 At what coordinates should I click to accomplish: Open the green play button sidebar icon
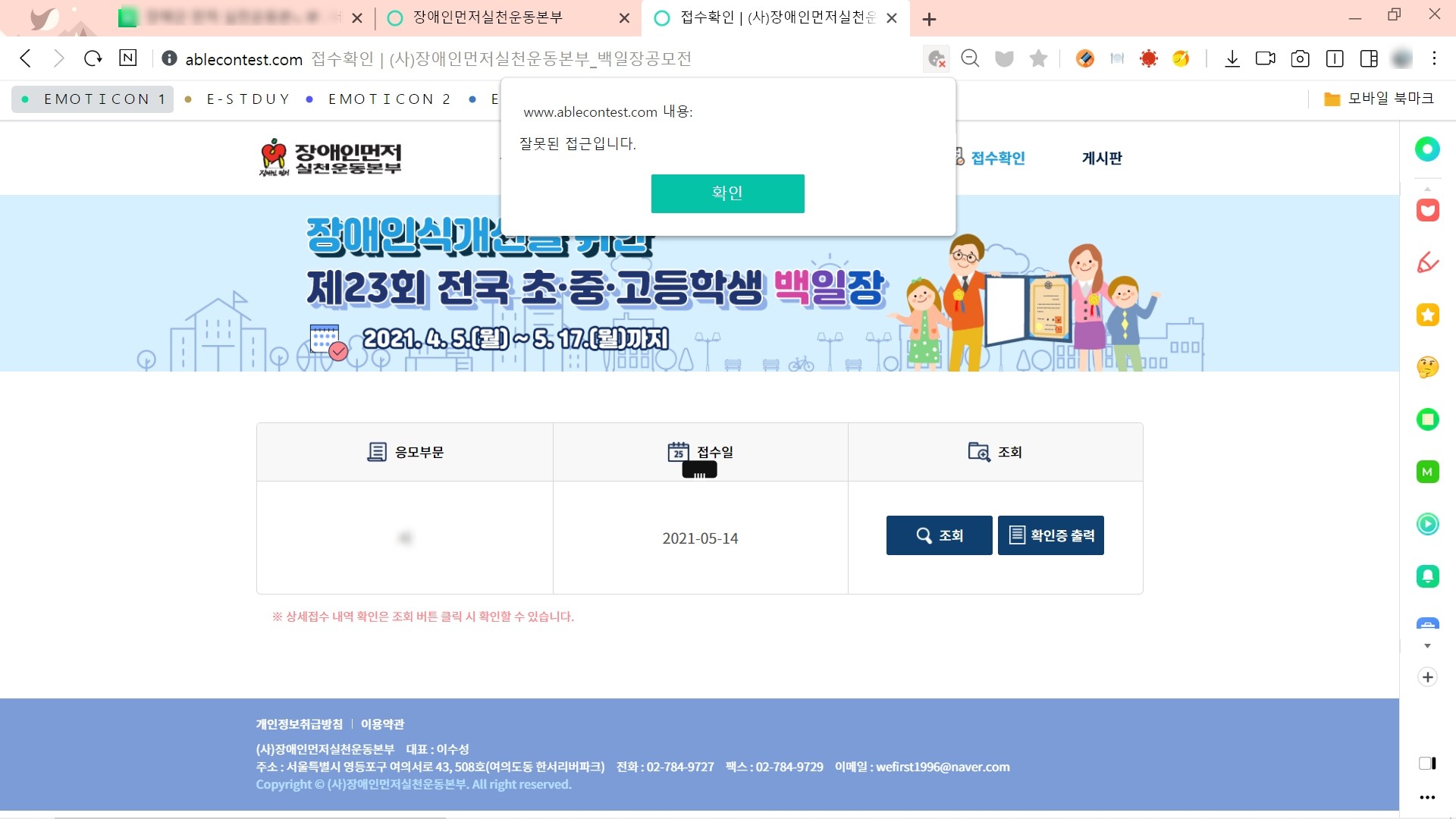[x=1427, y=524]
